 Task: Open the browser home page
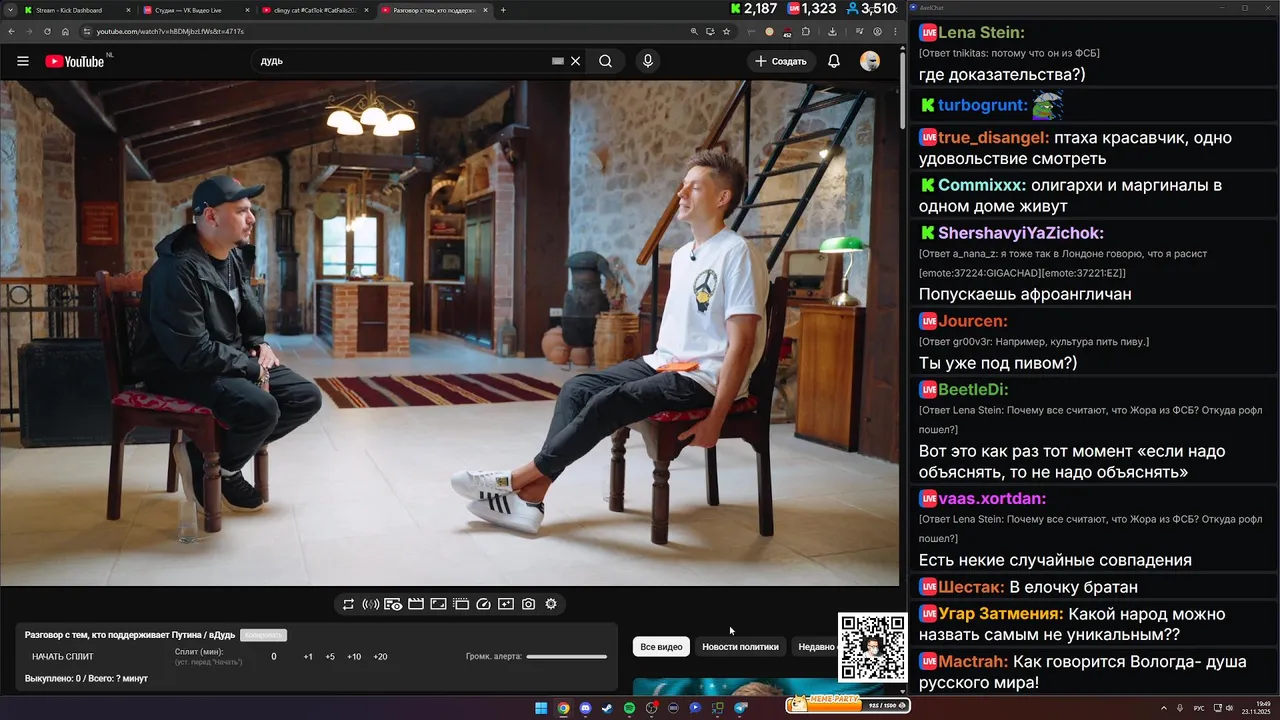tap(65, 31)
